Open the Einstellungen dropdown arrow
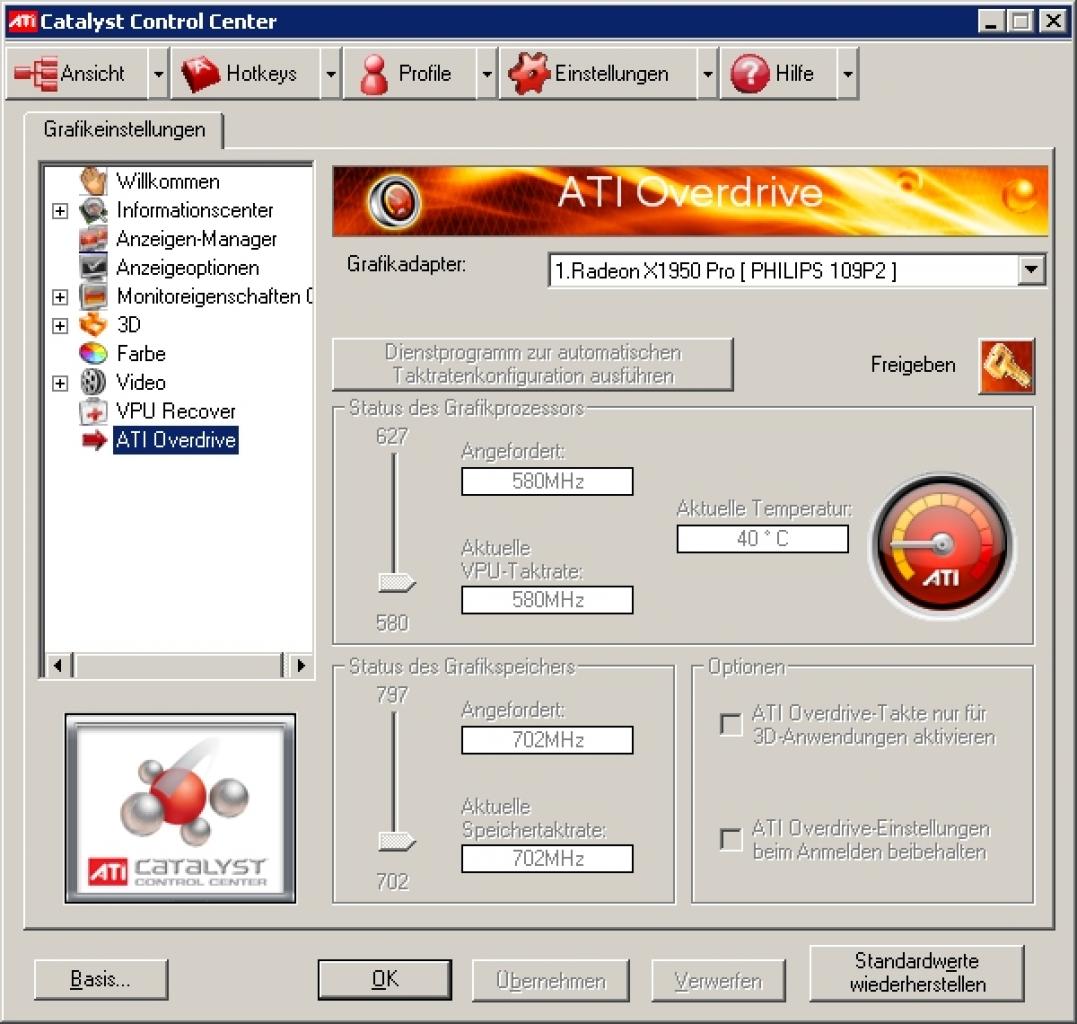 (x=707, y=73)
